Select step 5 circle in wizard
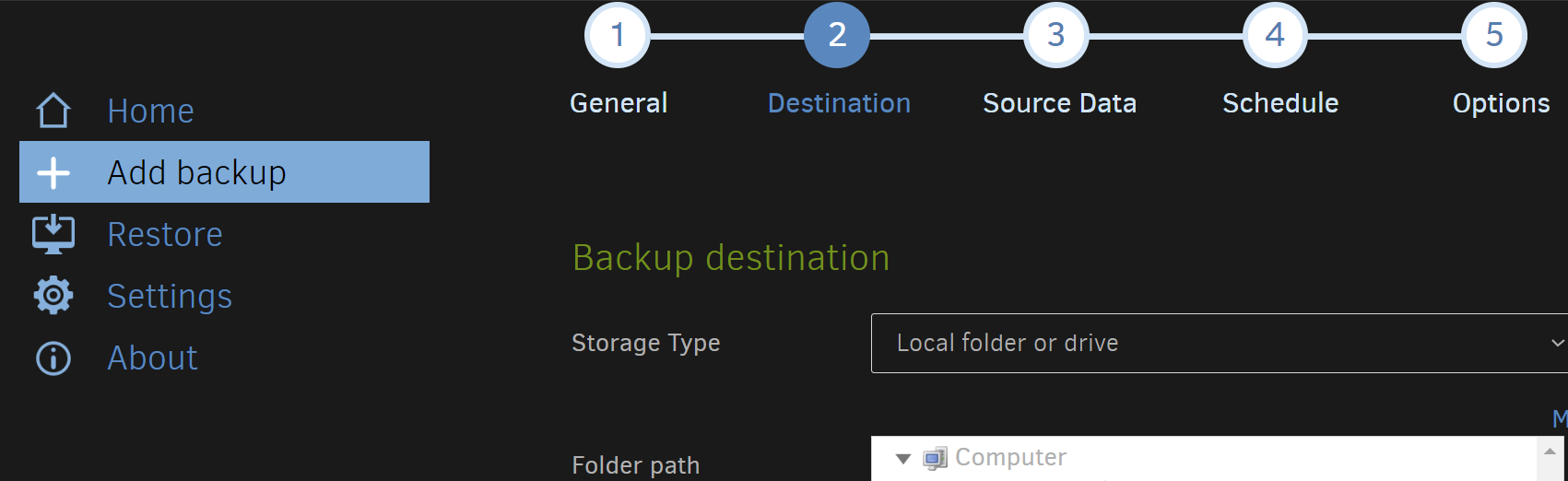The height and width of the screenshot is (481, 1568). pyautogui.click(x=1494, y=35)
